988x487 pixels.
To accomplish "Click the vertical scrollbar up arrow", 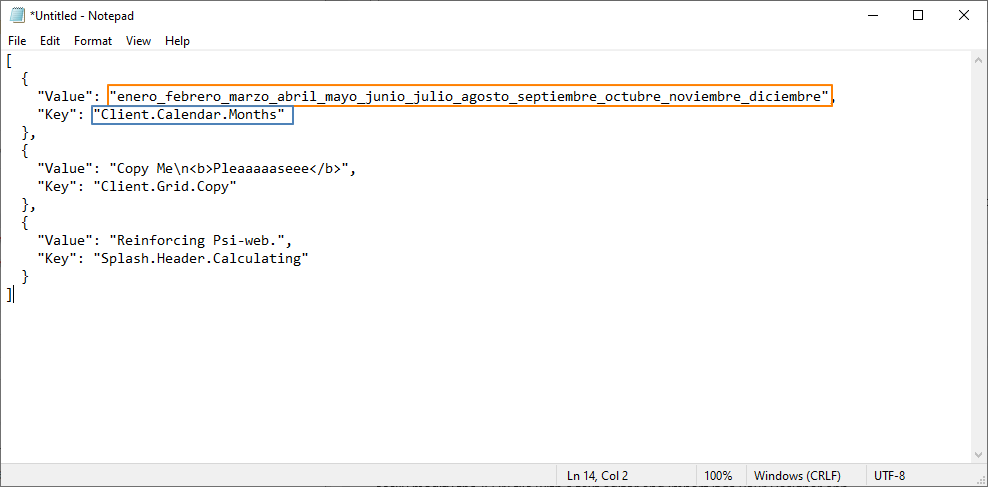I will (979, 60).
